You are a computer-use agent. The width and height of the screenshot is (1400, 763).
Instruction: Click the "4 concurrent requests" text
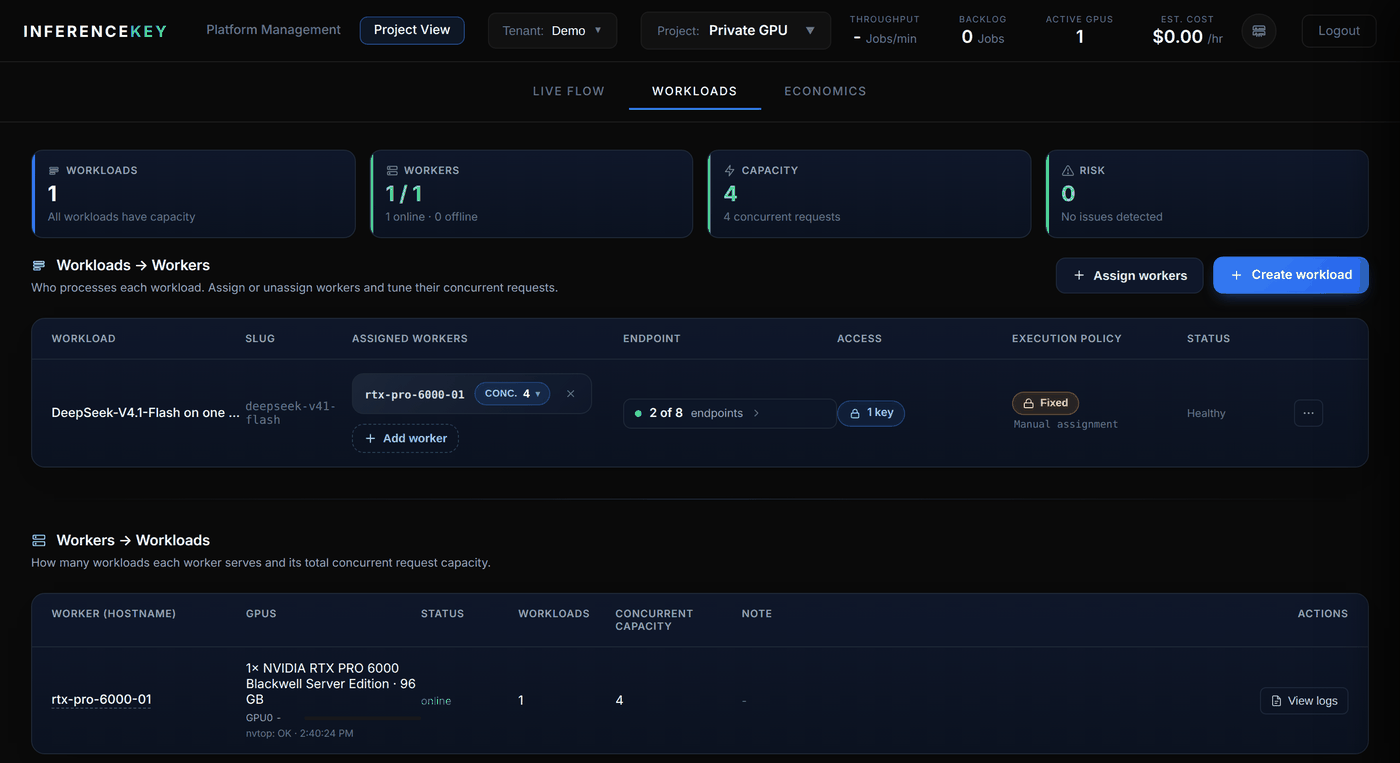(782, 217)
